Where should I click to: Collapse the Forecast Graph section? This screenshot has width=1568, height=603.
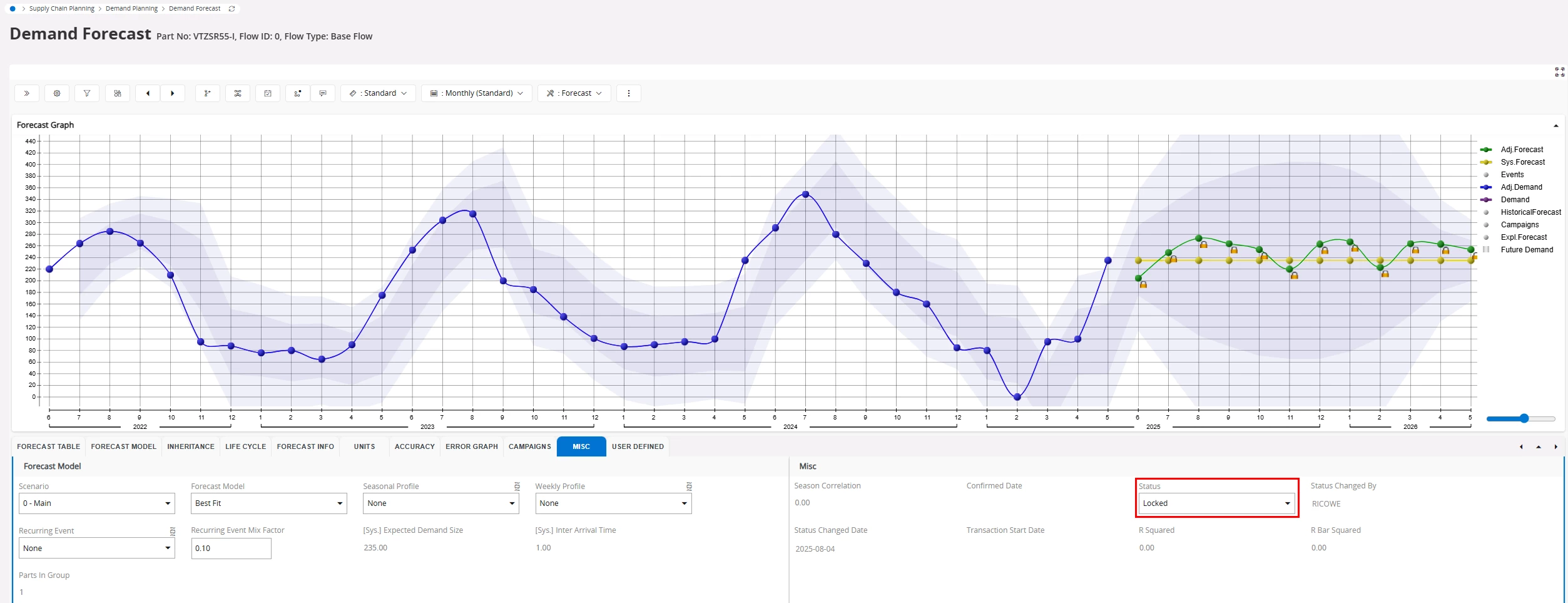pos(1556,126)
